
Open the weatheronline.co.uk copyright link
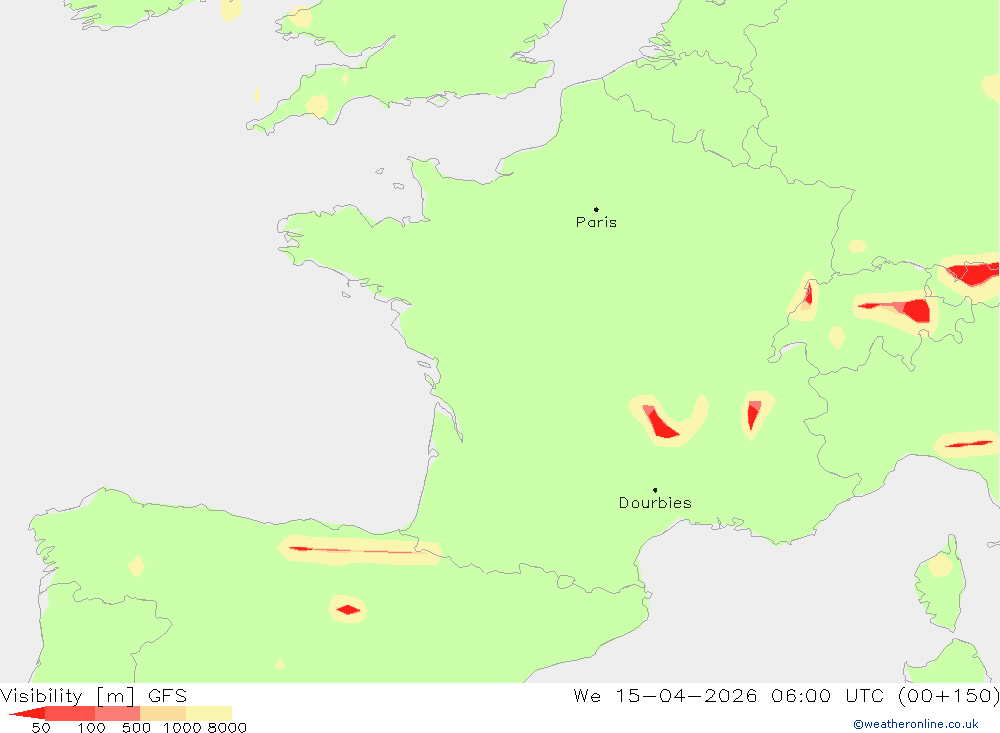pyautogui.click(x=916, y=724)
